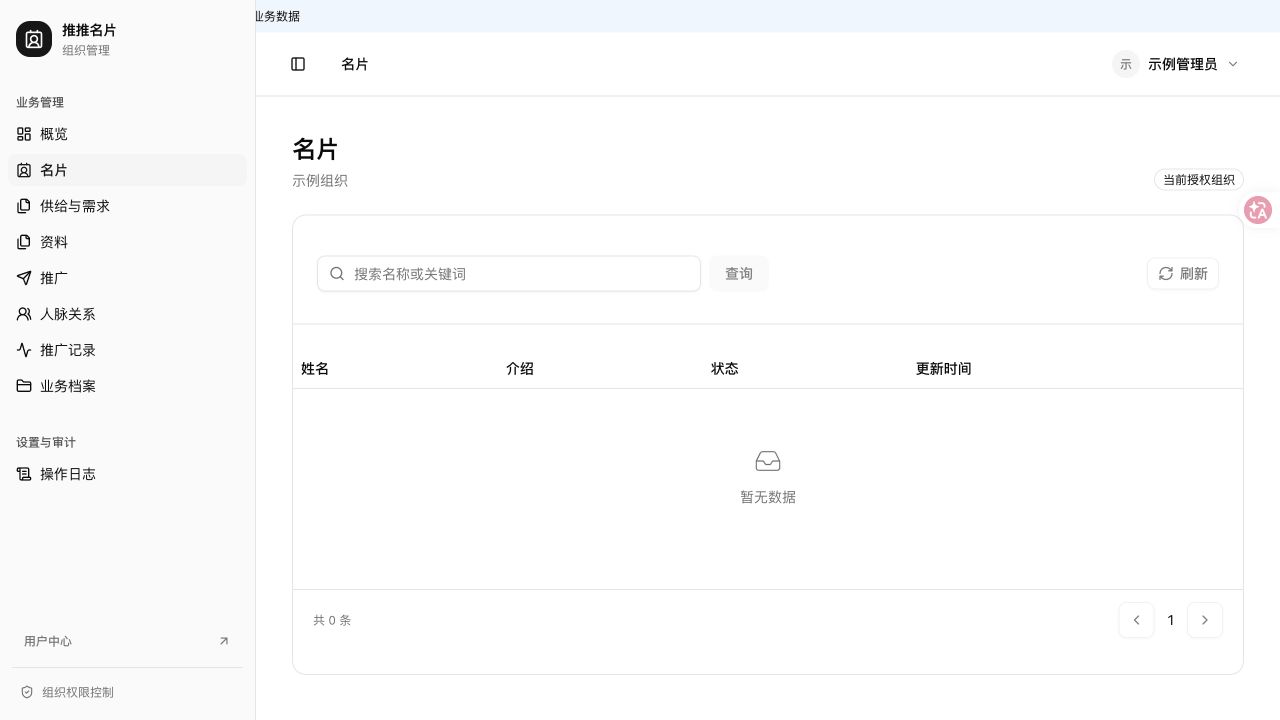The width and height of the screenshot is (1280, 720).
Task: Select 供给与需求 in the sidebar
Action: 127,206
